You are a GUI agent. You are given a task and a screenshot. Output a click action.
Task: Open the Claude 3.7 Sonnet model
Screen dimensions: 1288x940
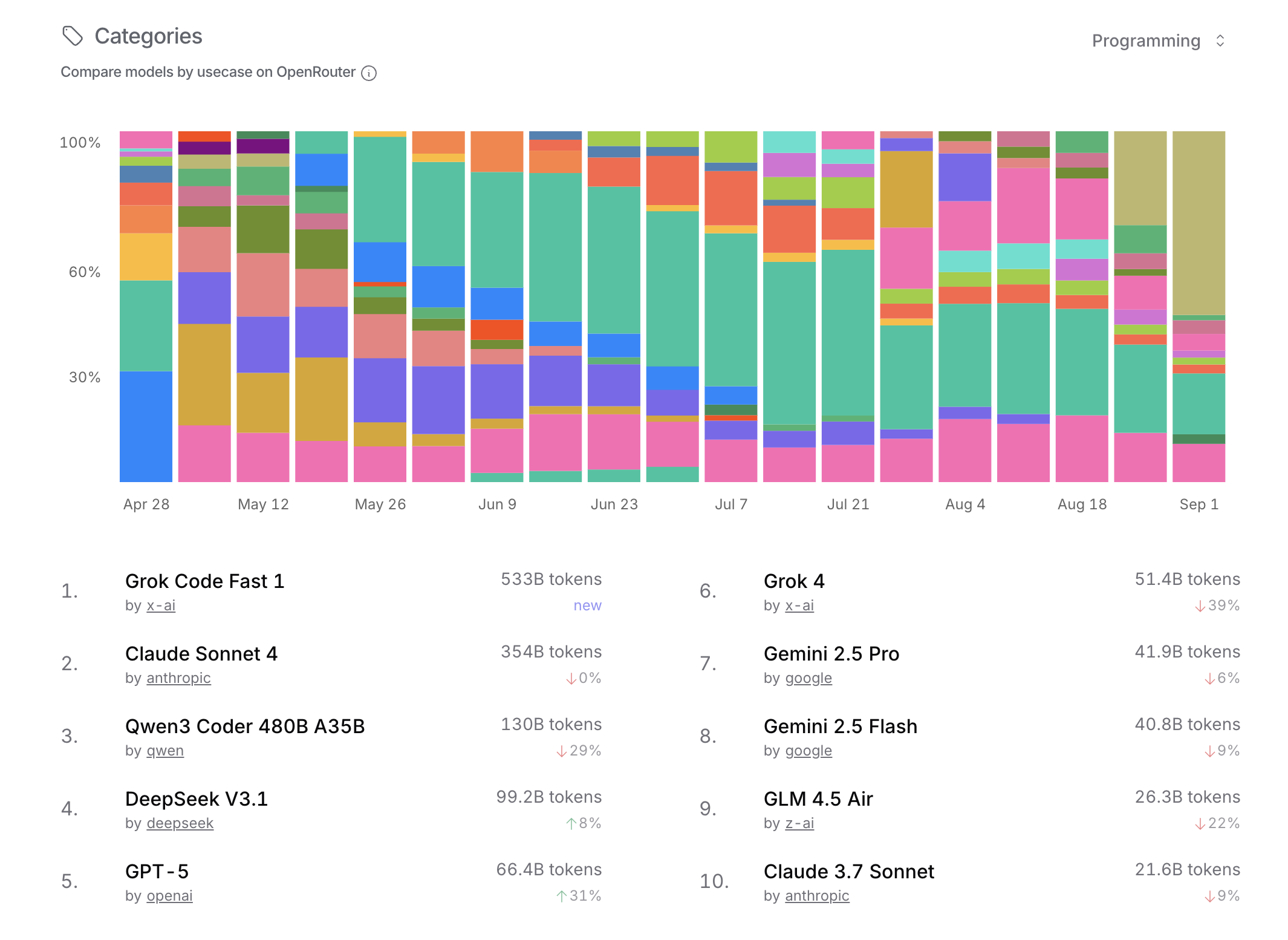pyautogui.click(x=848, y=872)
